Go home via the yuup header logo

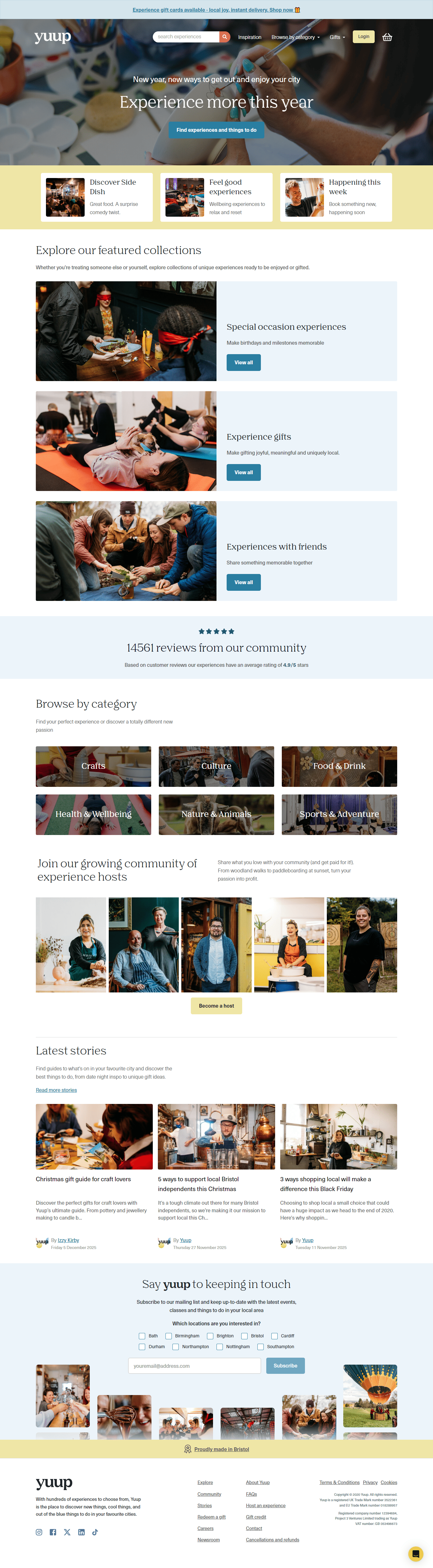click(x=53, y=36)
